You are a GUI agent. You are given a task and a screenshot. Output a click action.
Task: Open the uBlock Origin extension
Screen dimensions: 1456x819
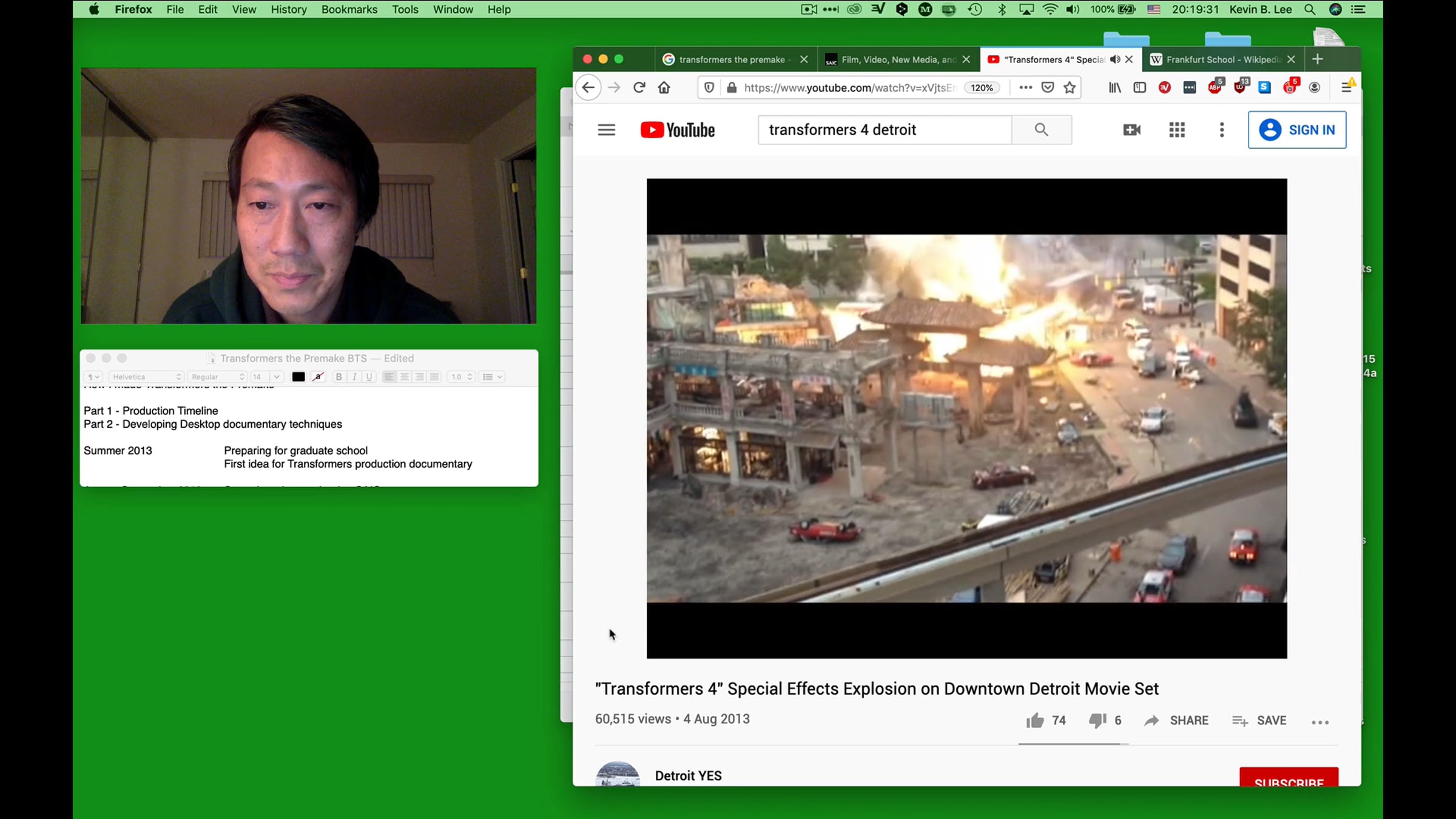click(1241, 87)
